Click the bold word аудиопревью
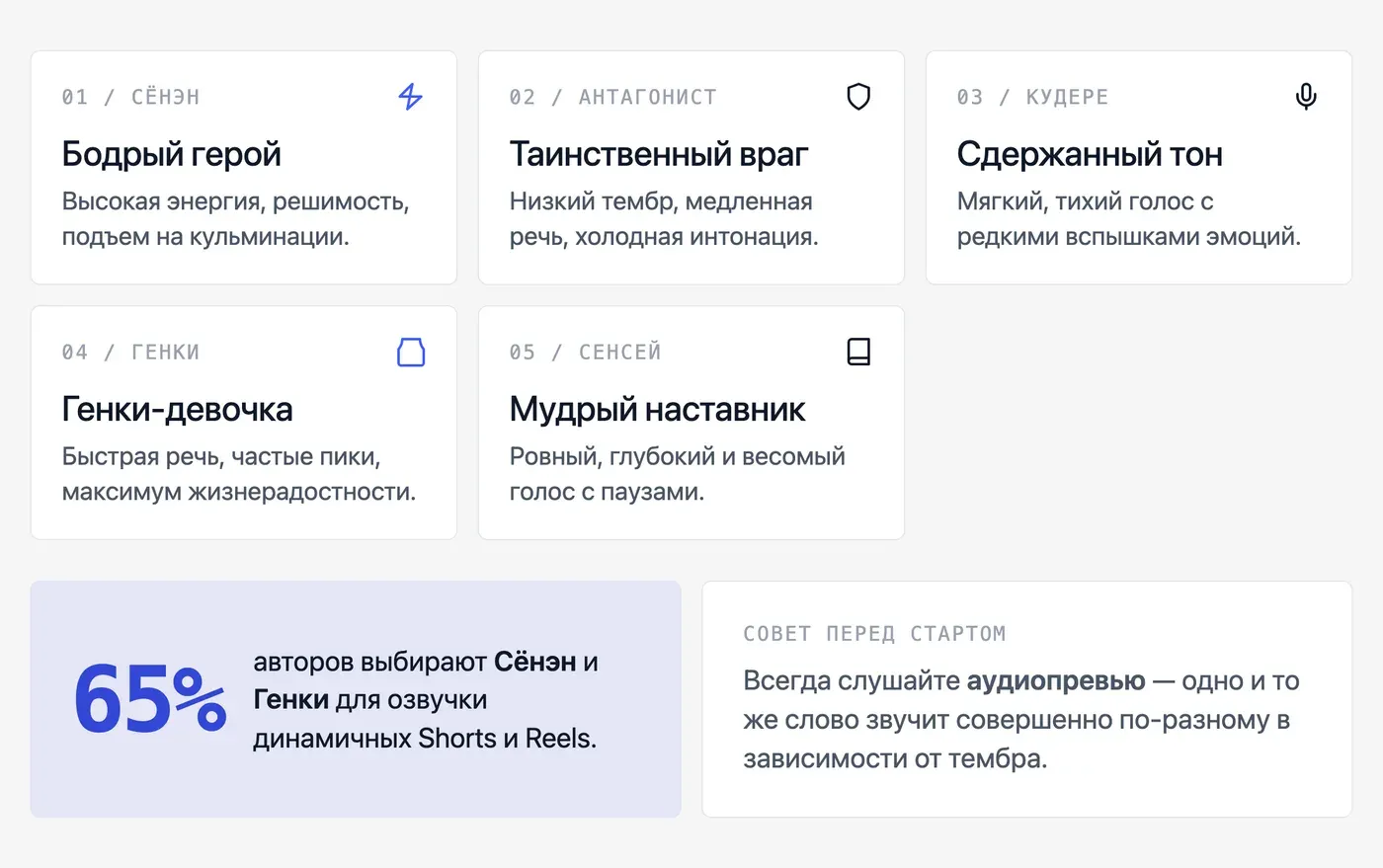The height and width of the screenshot is (868, 1383). [1055, 680]
